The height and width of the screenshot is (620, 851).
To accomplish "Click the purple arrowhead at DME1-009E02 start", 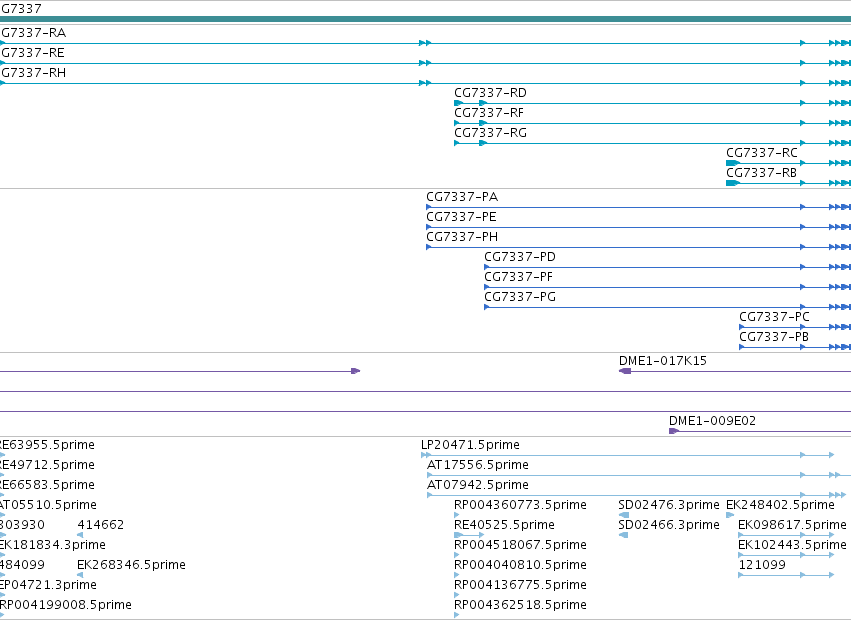I will click(x=674, y=431).
